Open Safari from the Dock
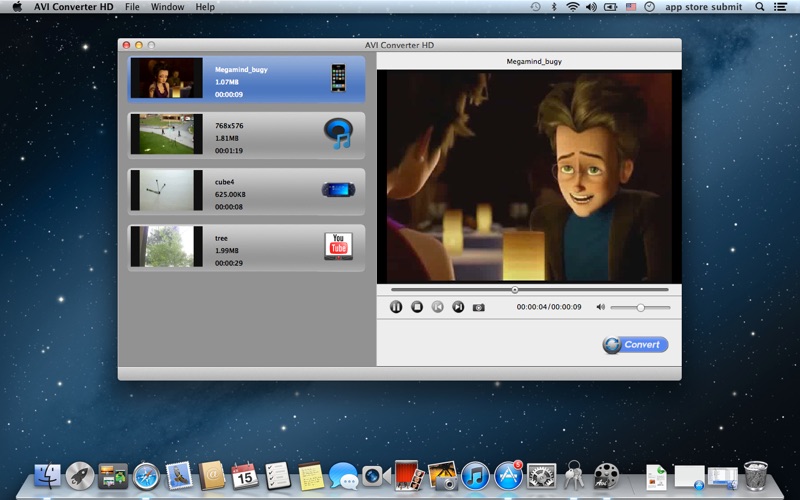The width and height of the screenshot is (800, 500). click(x=146, y=476)
